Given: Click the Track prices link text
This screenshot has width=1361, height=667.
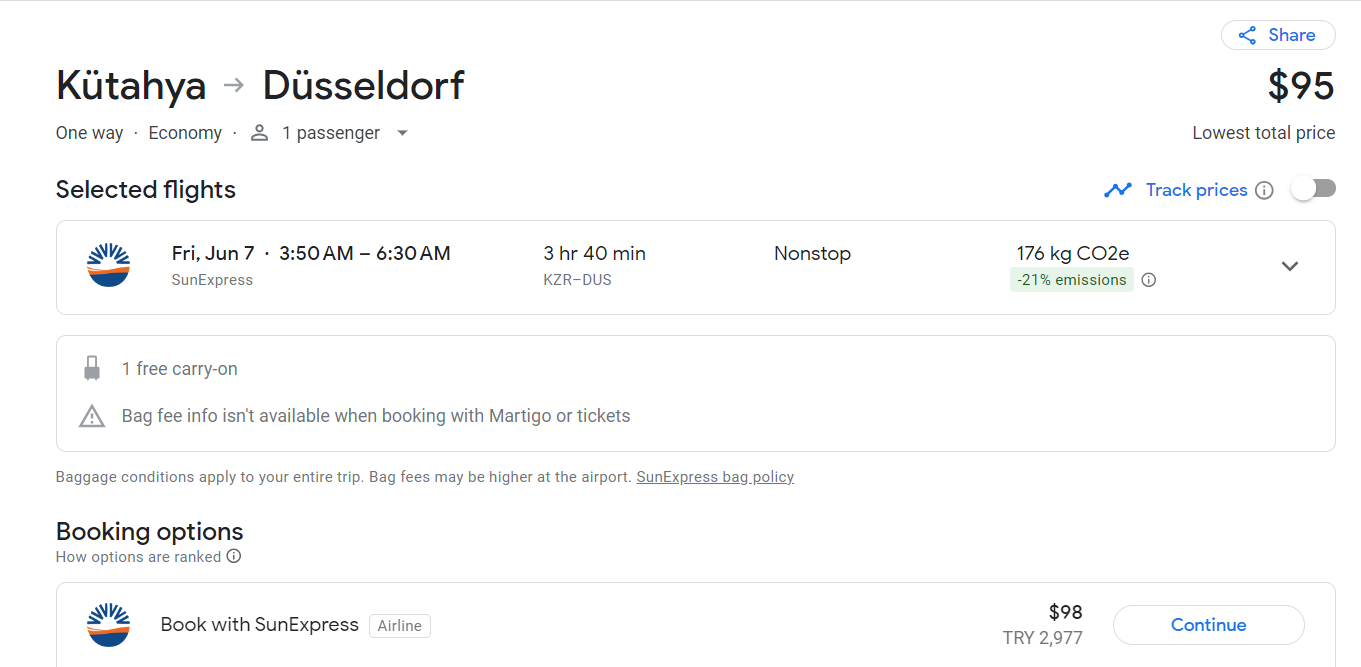Looking at the screenshot, I should click(1196, 190).
